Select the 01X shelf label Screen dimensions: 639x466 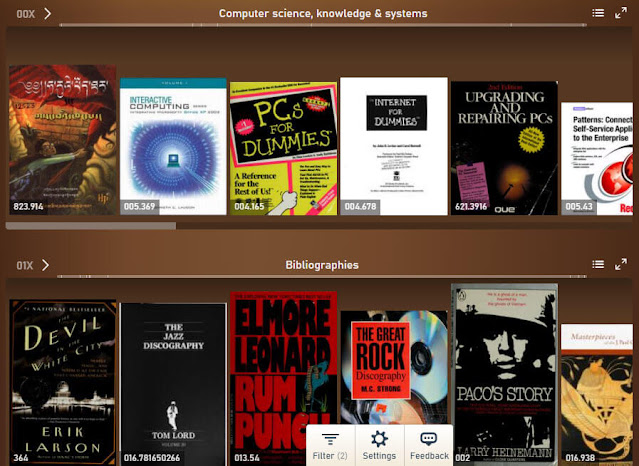coord(24,265)
